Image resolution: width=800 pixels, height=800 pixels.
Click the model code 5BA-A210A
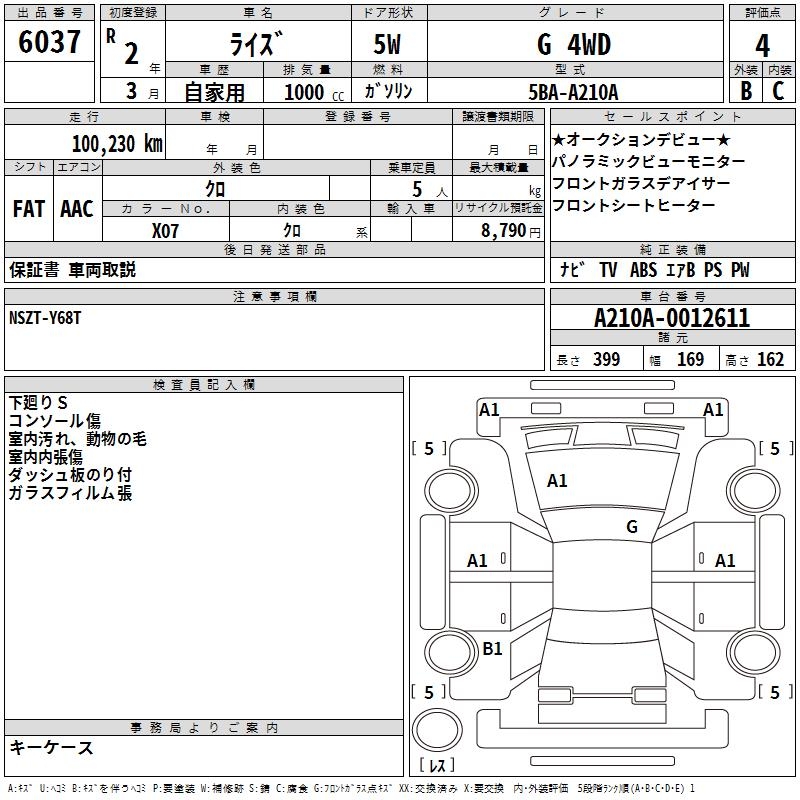[573, 92]
